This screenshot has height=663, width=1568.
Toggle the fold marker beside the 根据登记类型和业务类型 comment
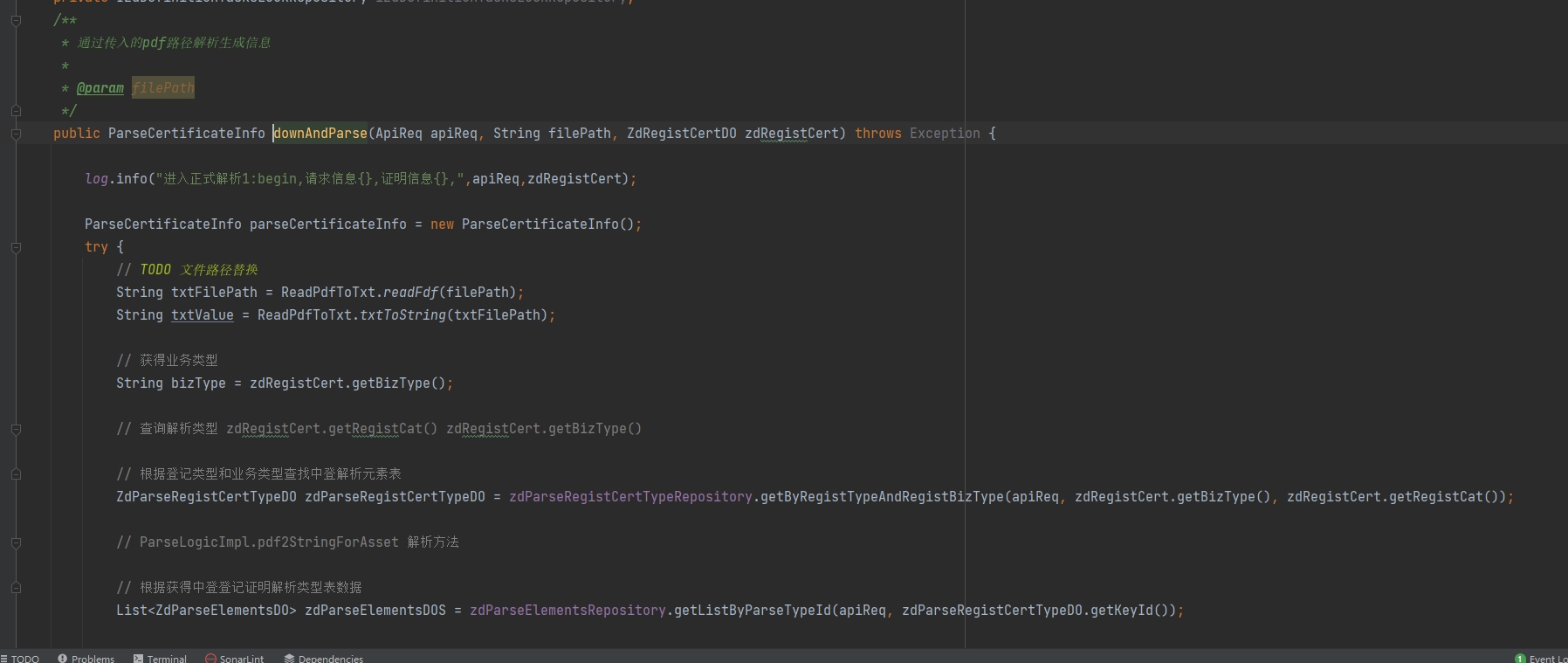16,474
